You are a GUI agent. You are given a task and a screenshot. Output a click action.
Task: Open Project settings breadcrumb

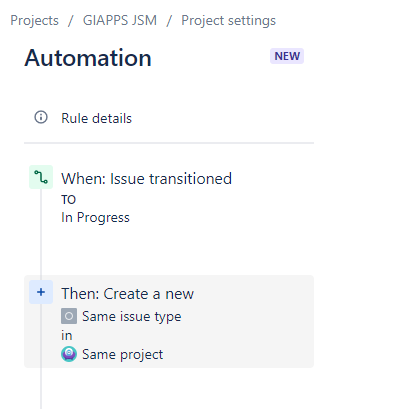[x=228, y=20]
